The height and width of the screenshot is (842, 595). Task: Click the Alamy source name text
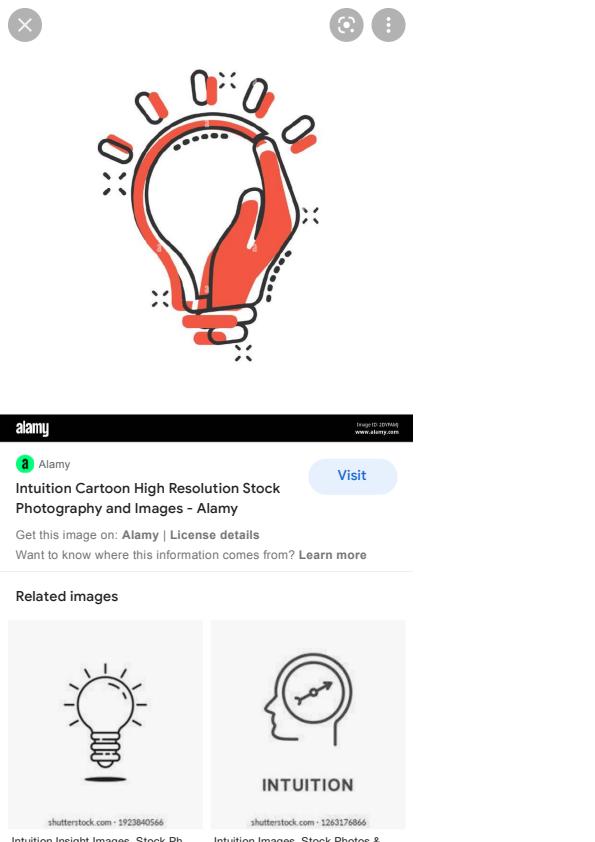[54, 464]
